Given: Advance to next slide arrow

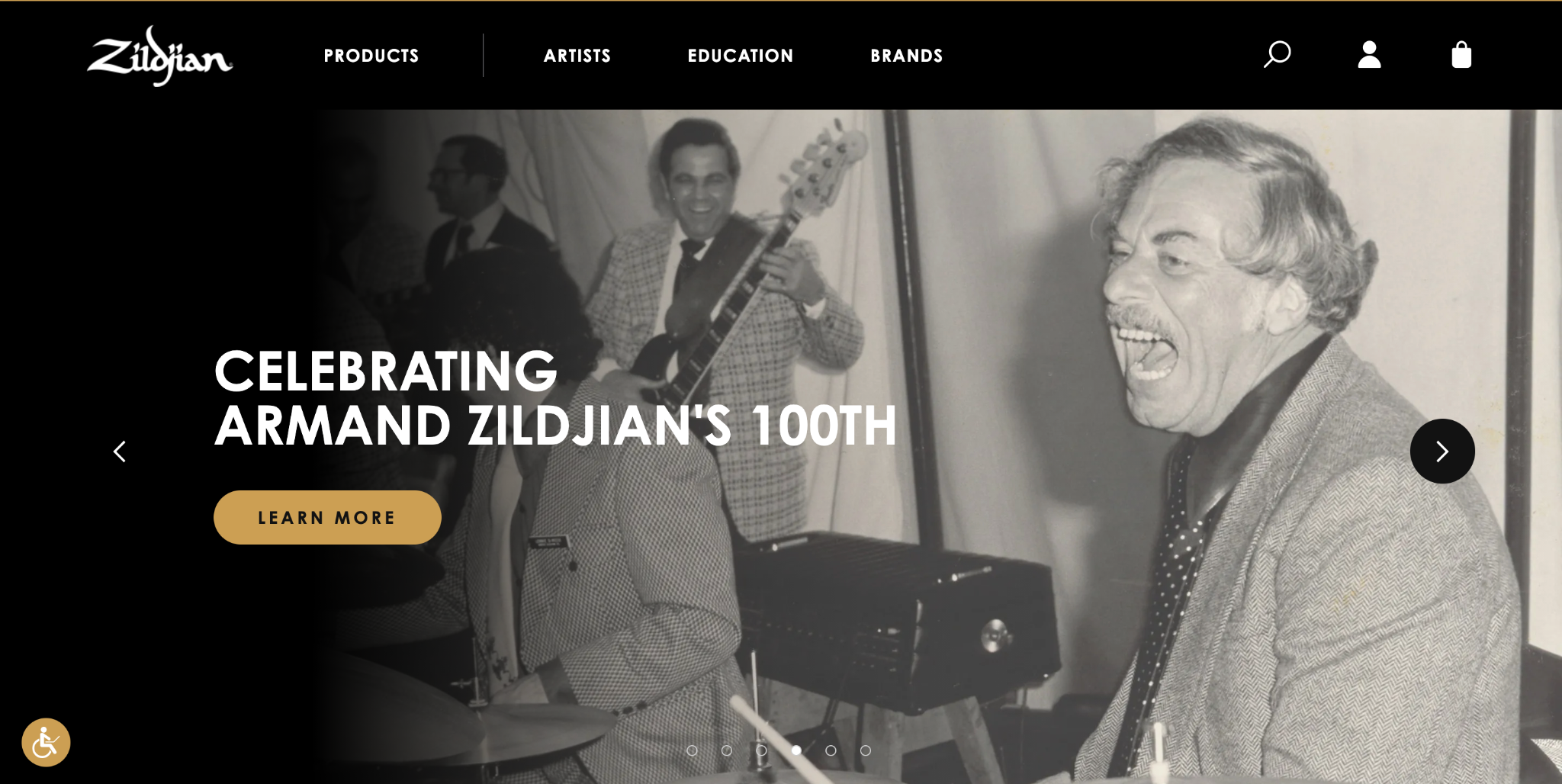Looking at the screenshot, I should [1442, 451].
